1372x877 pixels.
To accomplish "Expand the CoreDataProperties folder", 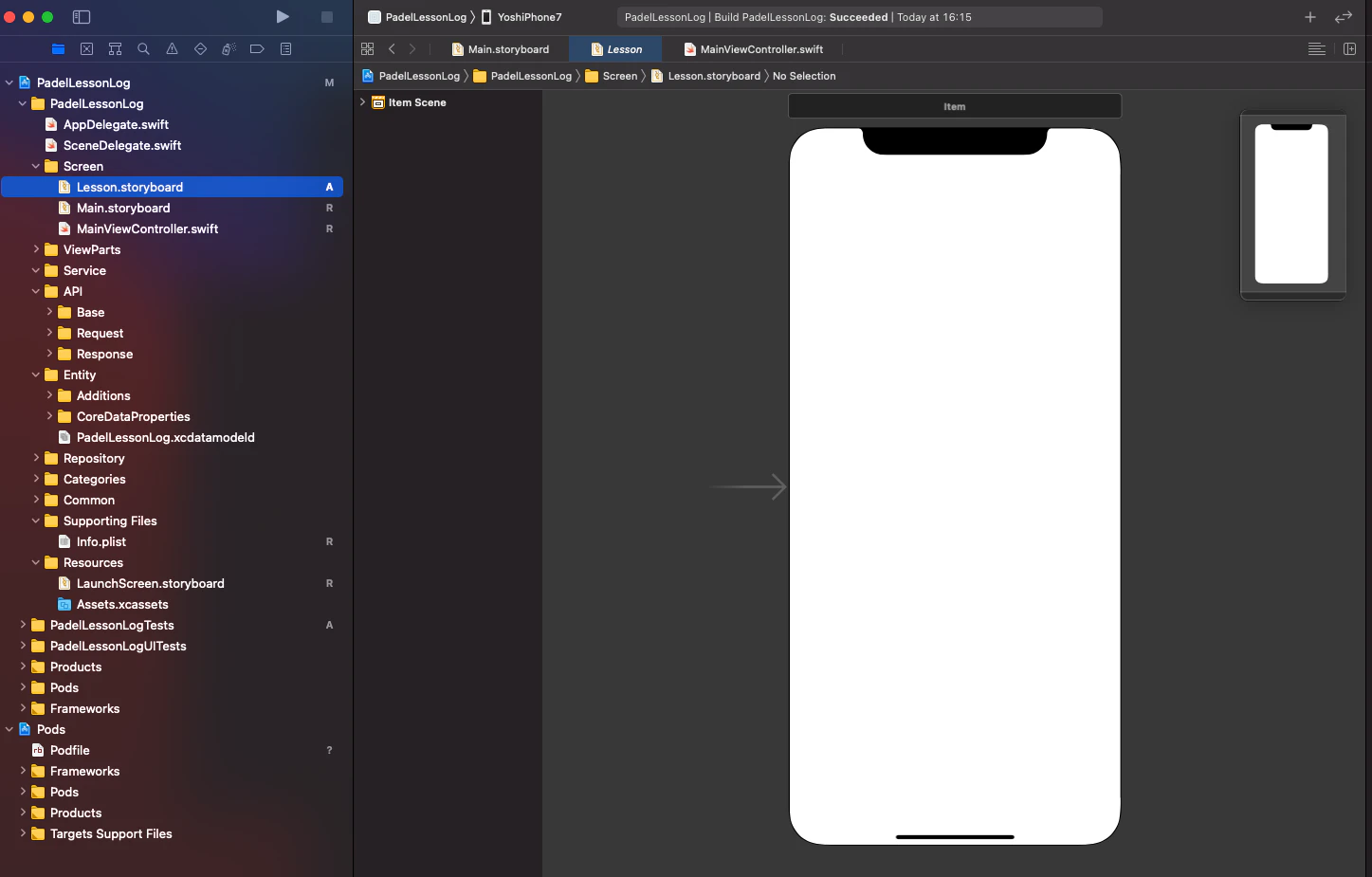I will point(49,416).
